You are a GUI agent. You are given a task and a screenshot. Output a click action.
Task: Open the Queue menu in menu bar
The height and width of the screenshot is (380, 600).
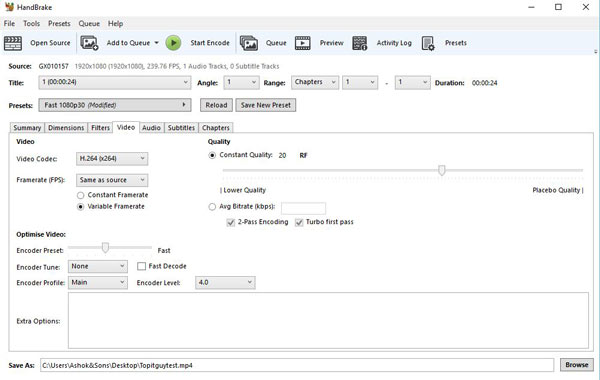[89, 24]
